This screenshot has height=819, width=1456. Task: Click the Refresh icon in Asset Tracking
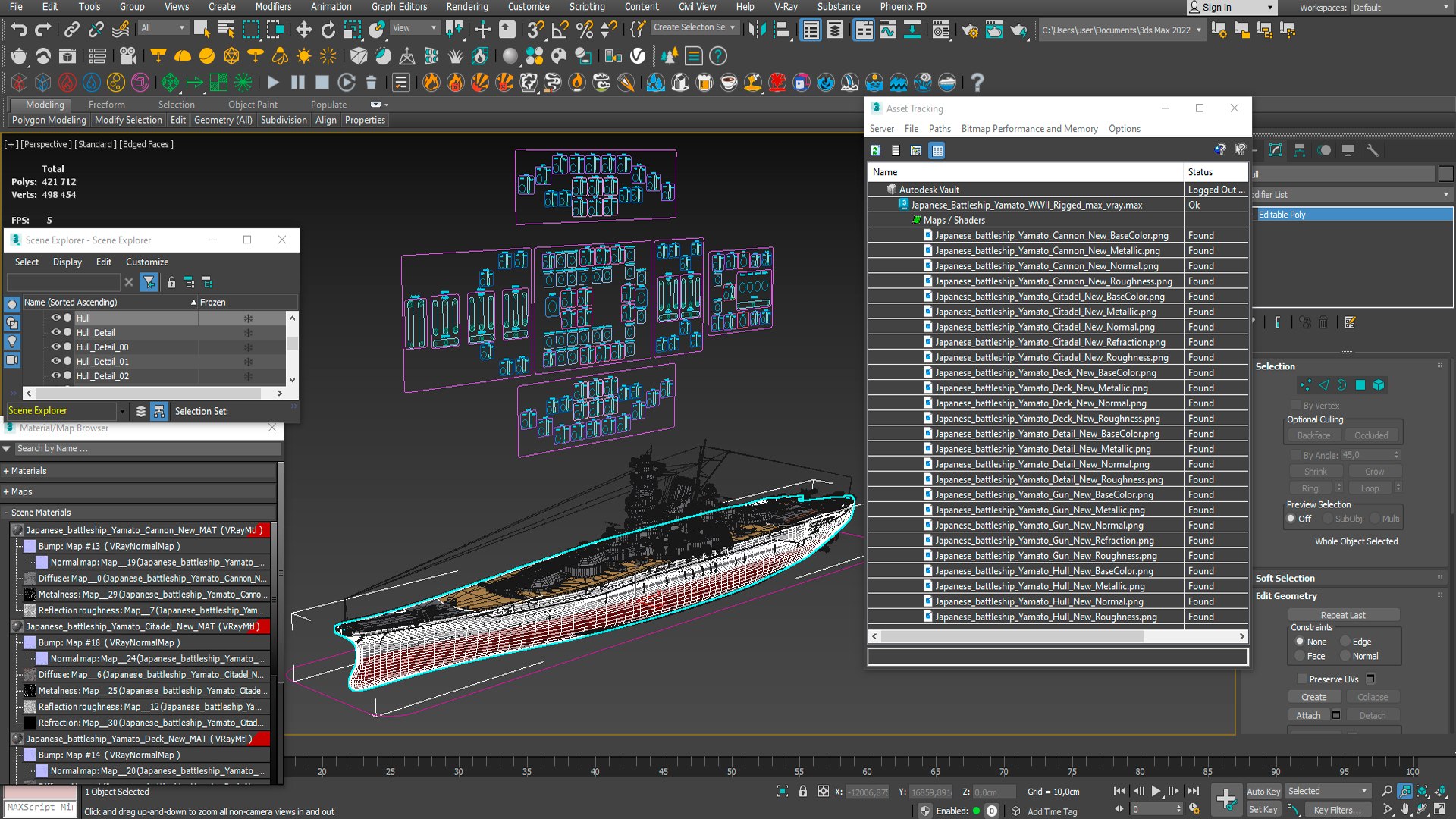[x=875, y=150]
